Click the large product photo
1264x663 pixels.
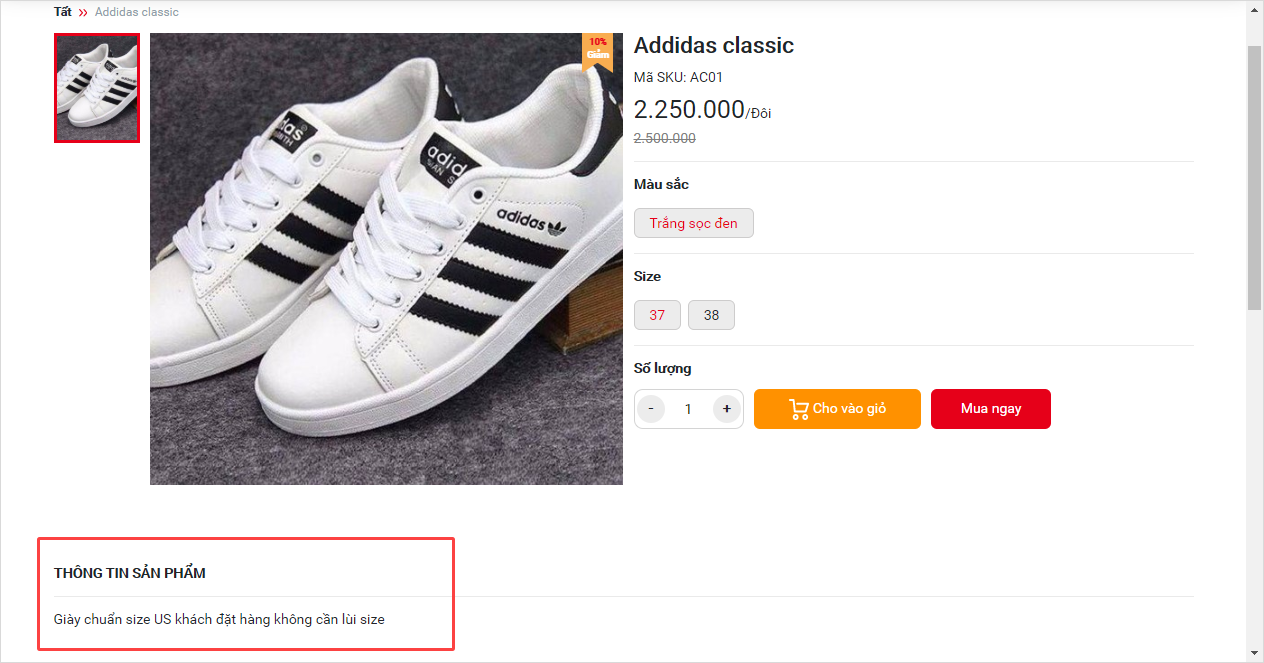[386, 259]
